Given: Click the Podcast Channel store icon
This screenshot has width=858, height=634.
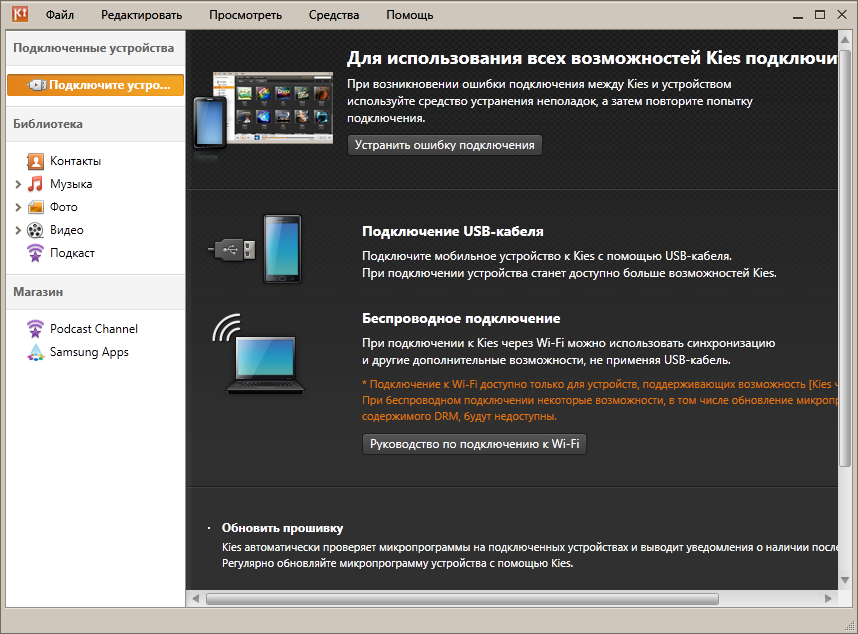Looking at the screenshot, I should pos(36,329).
